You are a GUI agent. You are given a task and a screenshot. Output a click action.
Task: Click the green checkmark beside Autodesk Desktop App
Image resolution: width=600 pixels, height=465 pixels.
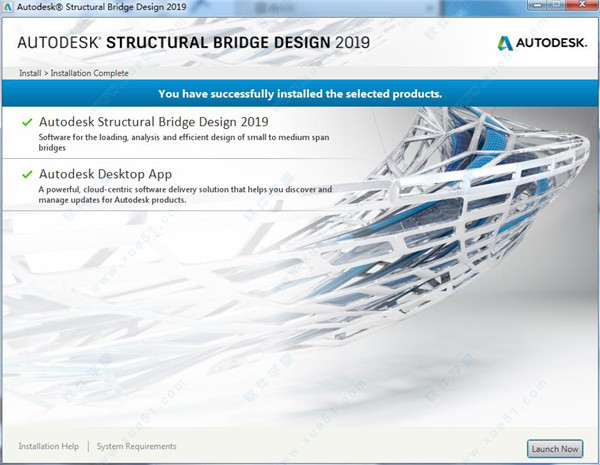pyautogui.click(x=25, y=174)
